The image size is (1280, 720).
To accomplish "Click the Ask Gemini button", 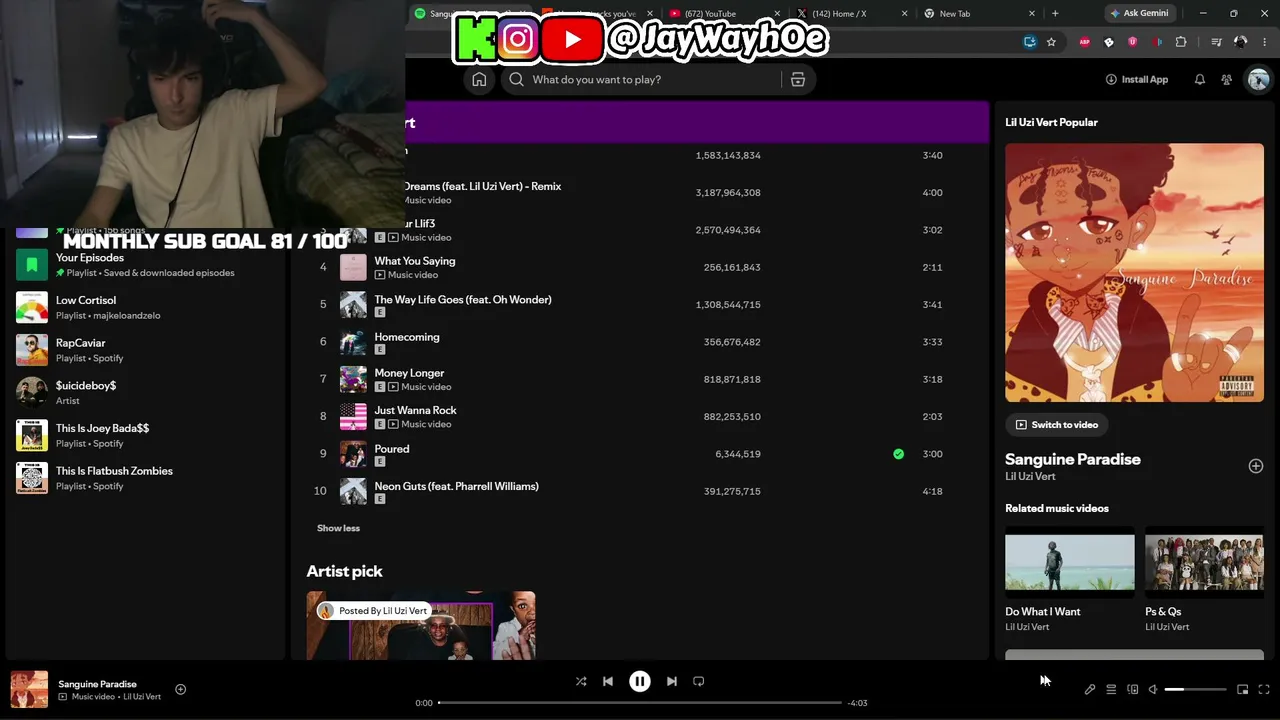I will pos(1138,13).
